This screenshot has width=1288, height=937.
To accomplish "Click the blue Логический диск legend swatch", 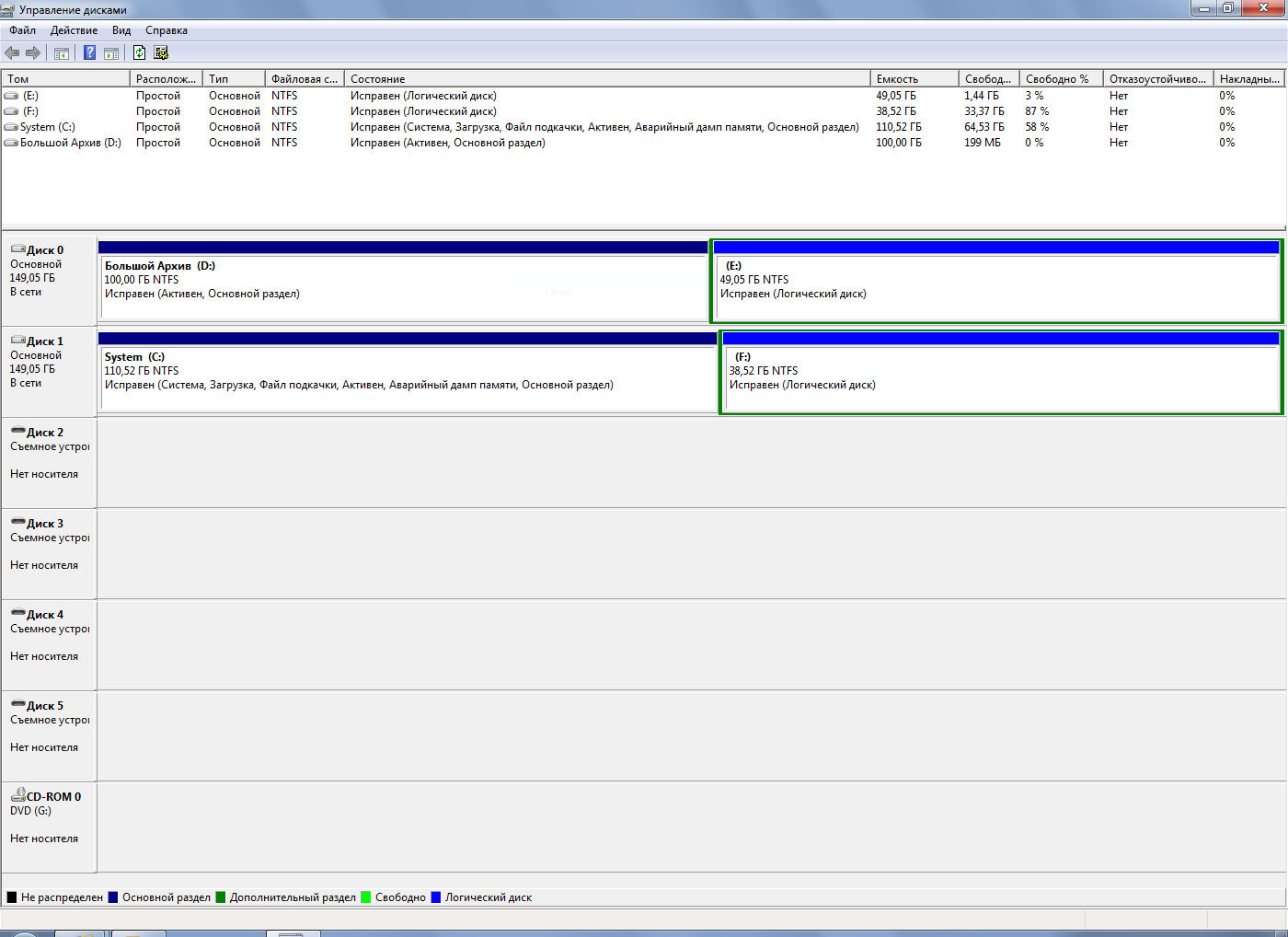I will 436,897.
